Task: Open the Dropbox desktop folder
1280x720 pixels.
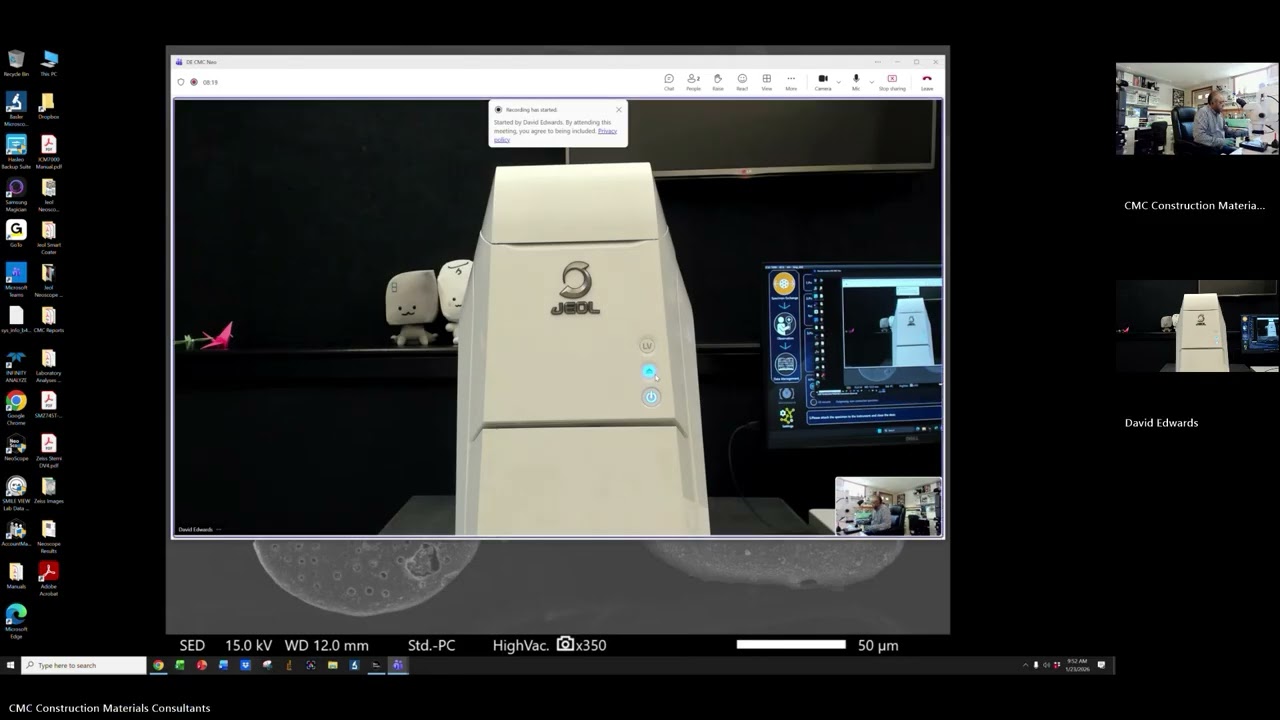Action: pos(48,106)
